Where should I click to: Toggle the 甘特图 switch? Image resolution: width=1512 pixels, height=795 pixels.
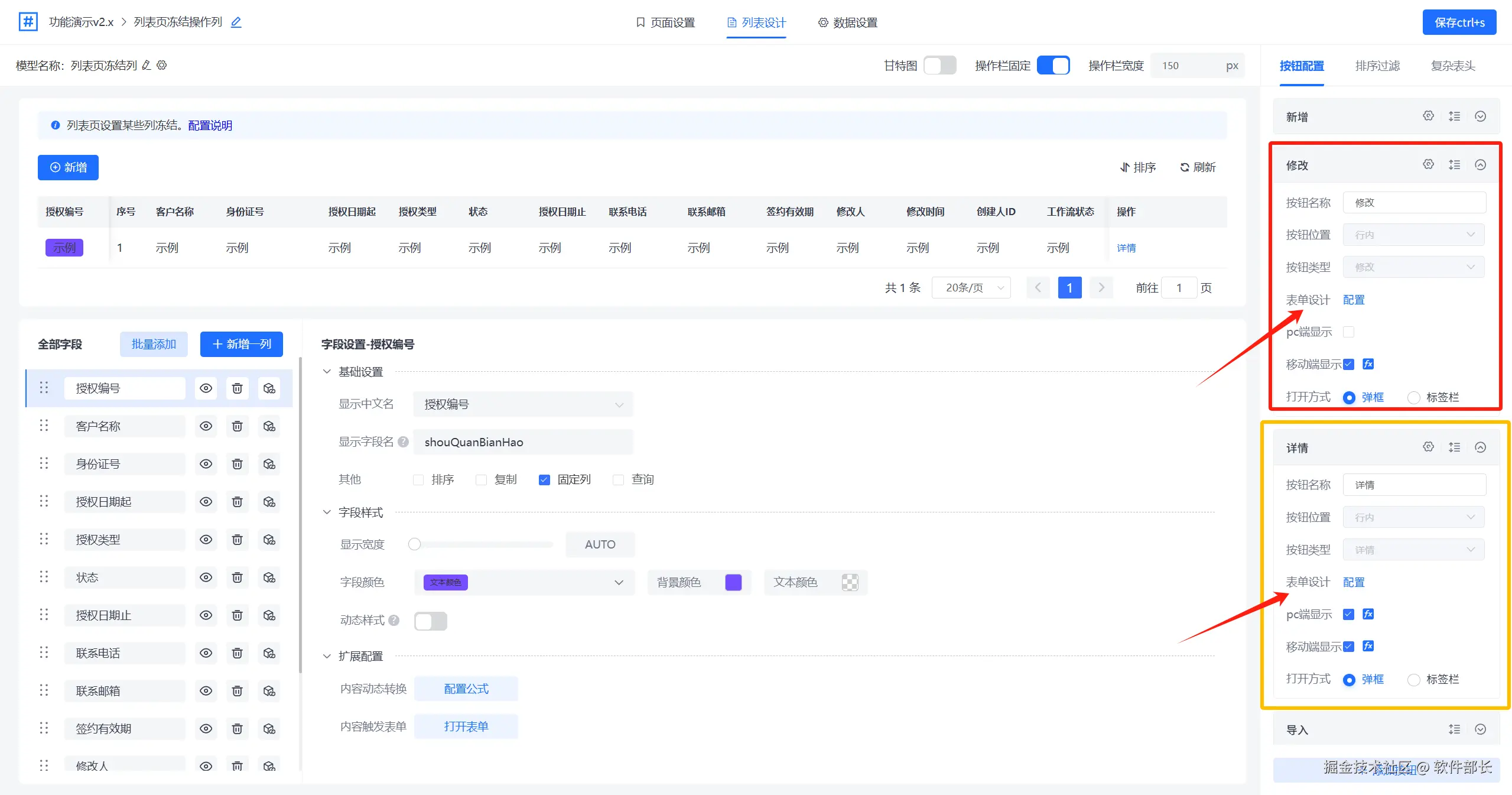tap(939, 65)
